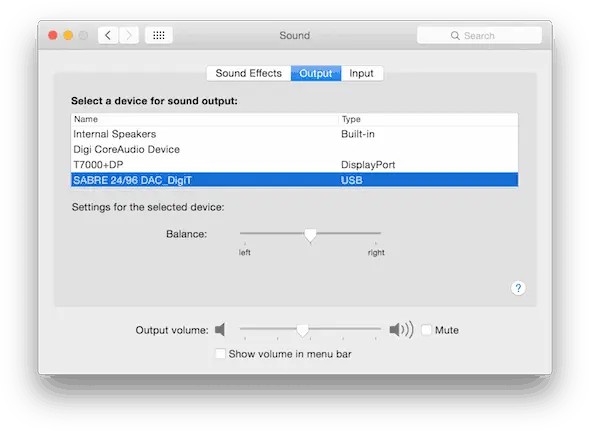Click the "right" balance label
The image size is (589, 431).
(376, 253)
